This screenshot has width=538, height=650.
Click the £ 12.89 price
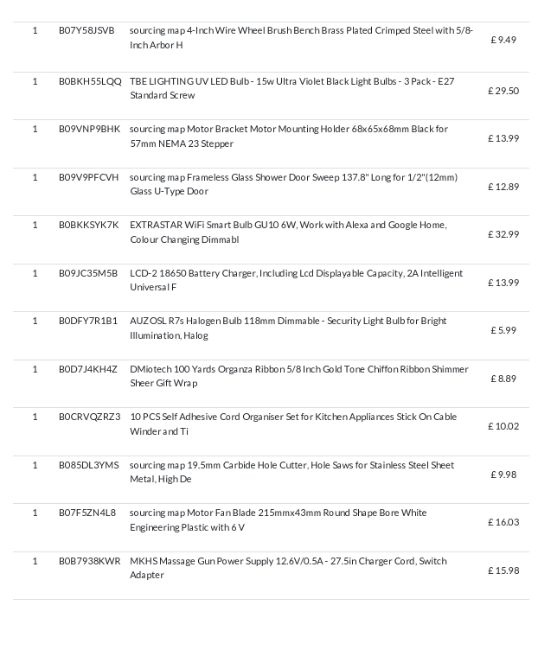503,187
